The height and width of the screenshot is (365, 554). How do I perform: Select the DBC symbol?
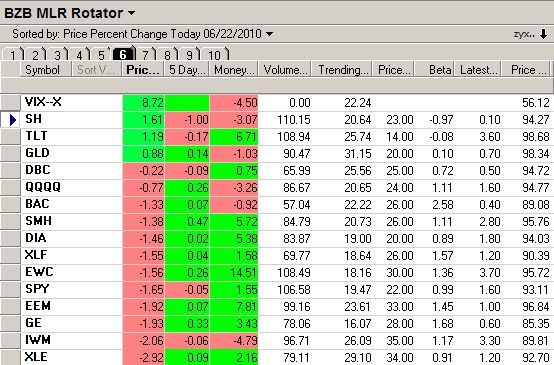click(x=37, y=170)
